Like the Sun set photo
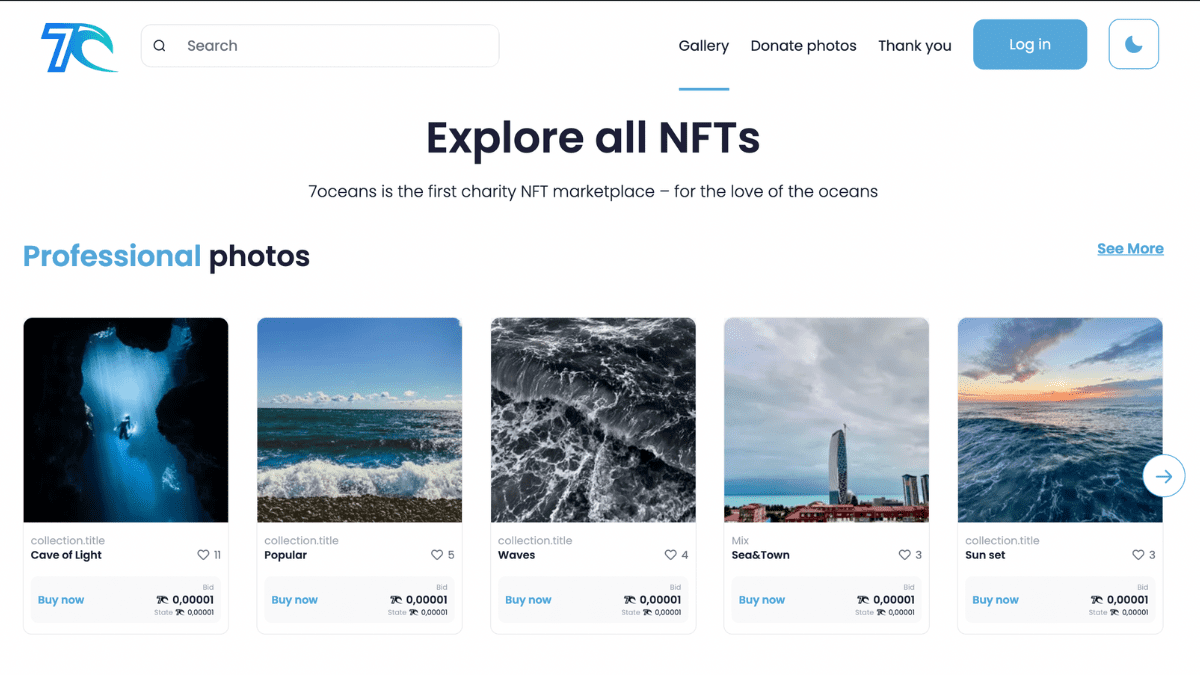The width and height of the screenshot is (1200, 675). click(1138, 555)
